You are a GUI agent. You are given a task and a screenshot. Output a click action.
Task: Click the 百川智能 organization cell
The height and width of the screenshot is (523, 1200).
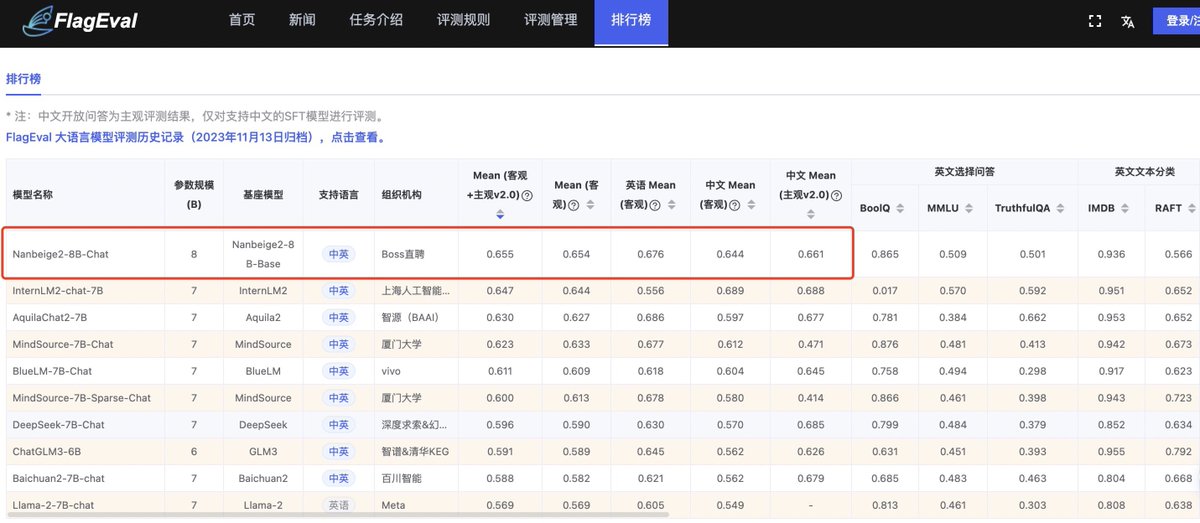click(403, 478)
